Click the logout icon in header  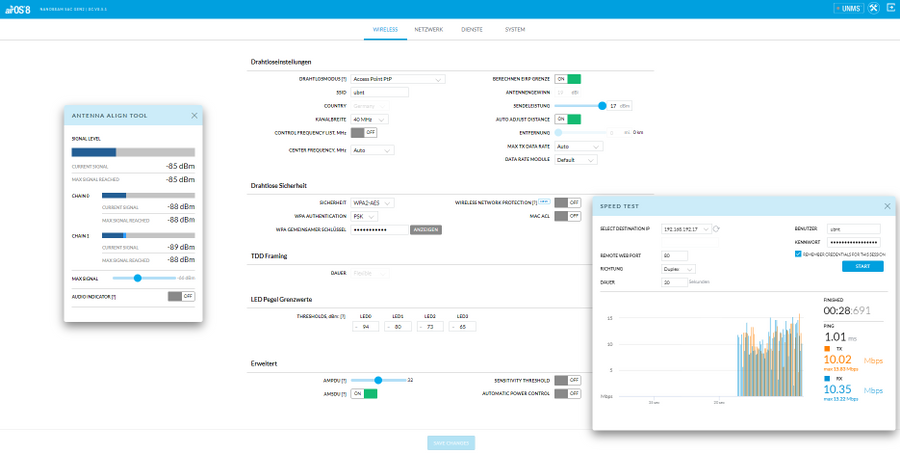pos(890,9)
